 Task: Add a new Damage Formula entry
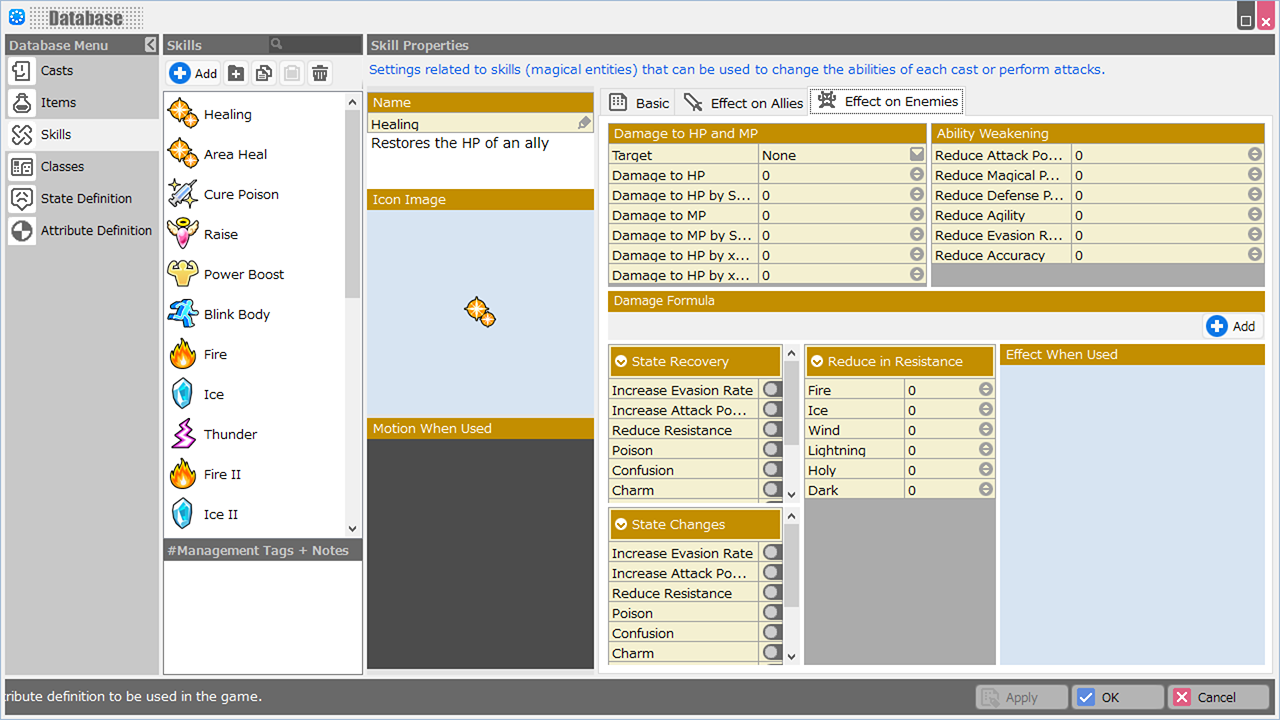point(1231,326)
